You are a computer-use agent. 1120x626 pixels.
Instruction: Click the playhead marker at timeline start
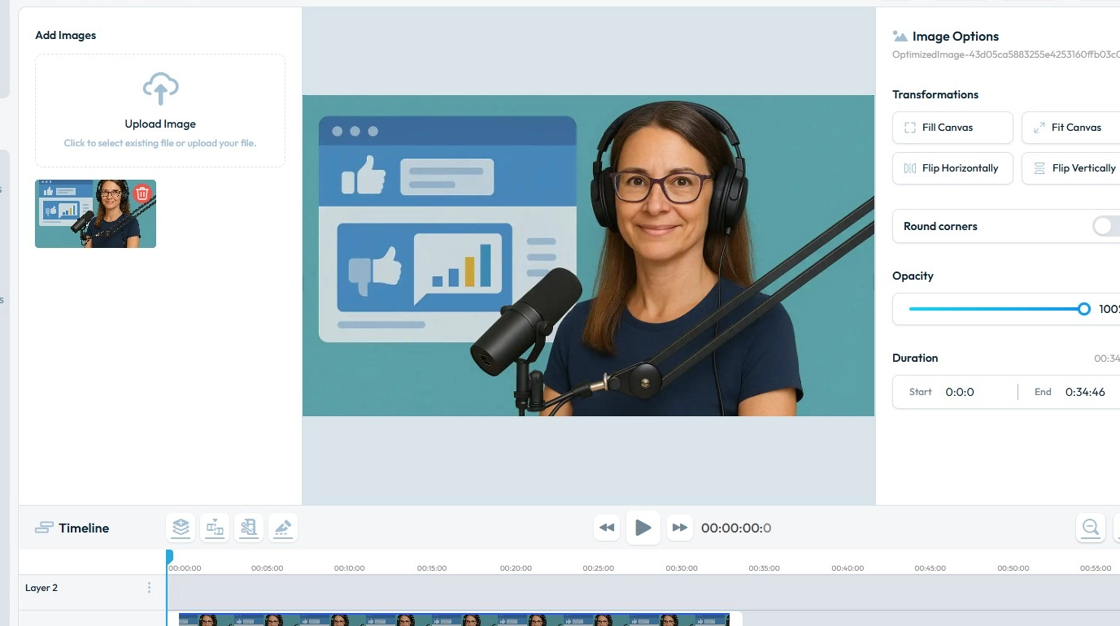[x=169, y=555]
